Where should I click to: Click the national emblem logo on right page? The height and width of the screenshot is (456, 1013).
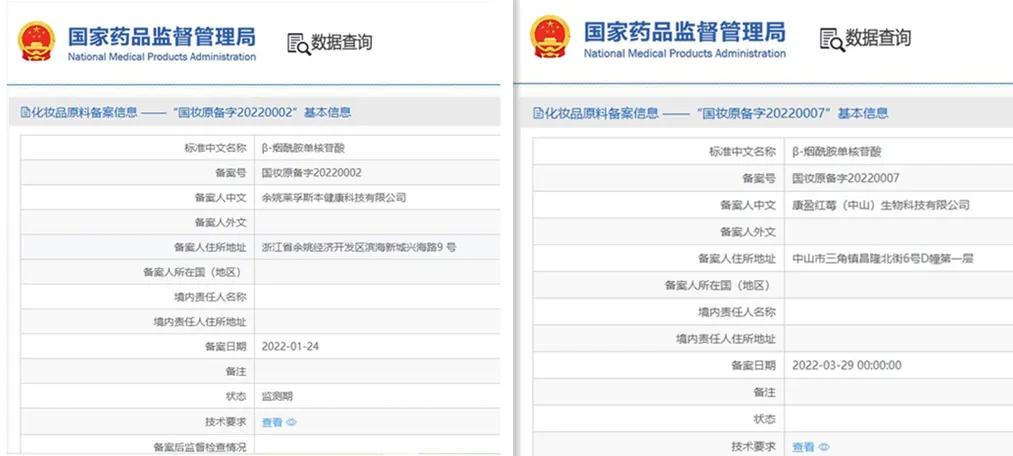(x=550, y=37)
